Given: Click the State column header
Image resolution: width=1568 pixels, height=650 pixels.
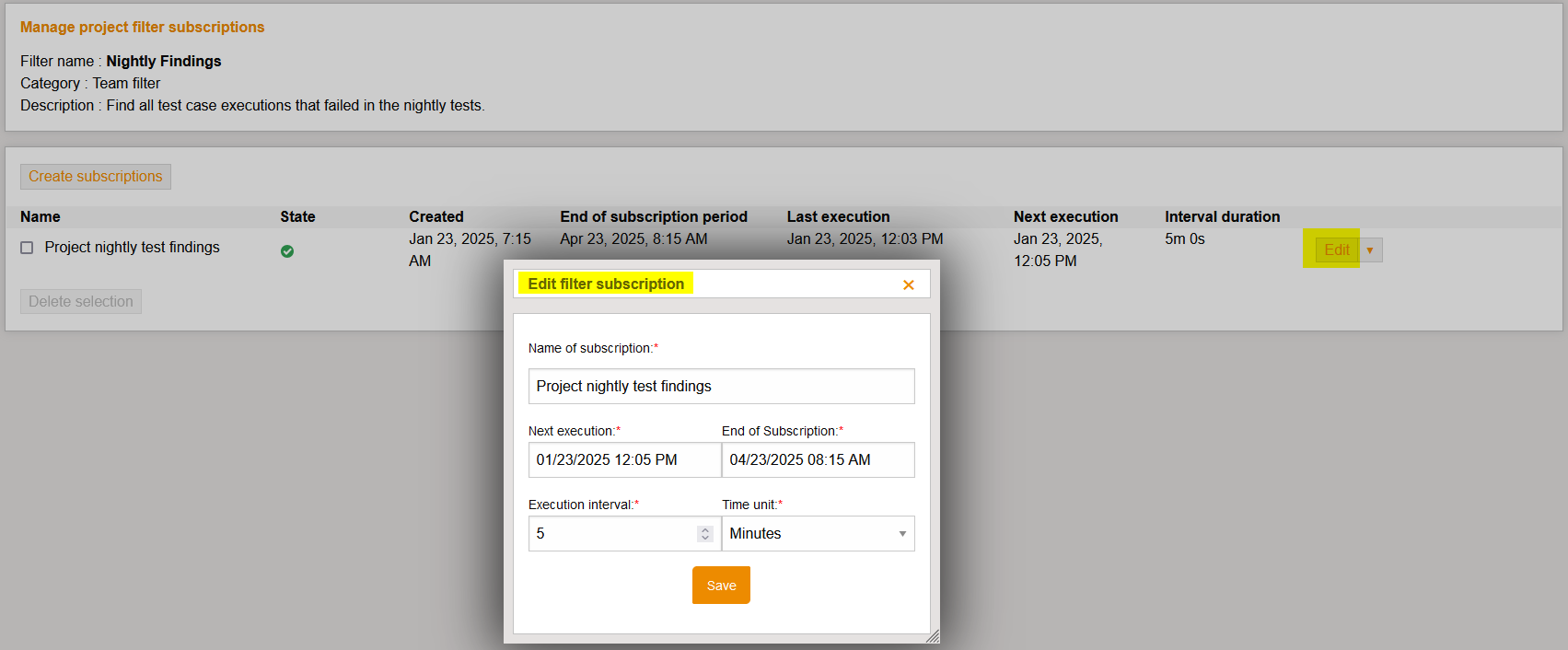Looking at the screenshot, I should (297, 216).
